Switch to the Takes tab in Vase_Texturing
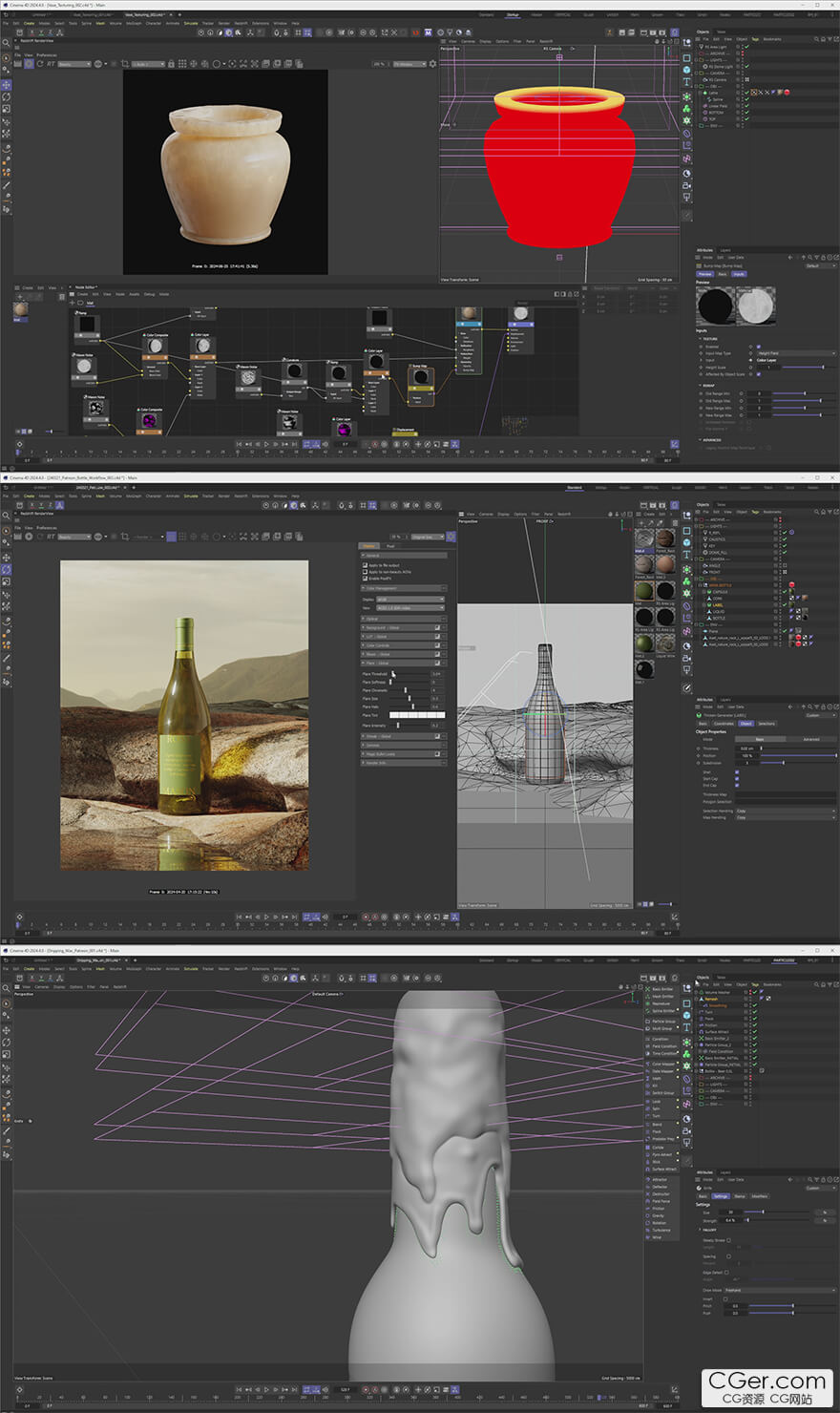The width and height of the screenshot is (840, 1413). (721, 32)
